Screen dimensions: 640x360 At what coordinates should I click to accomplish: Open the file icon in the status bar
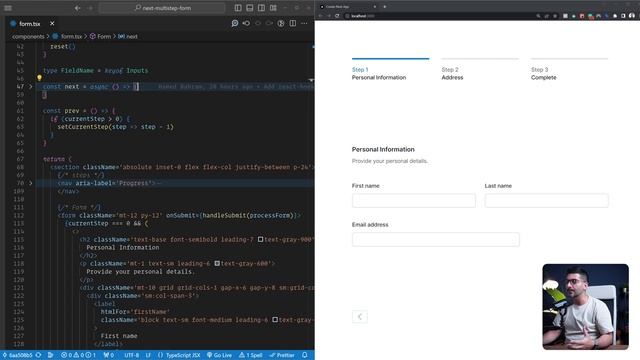pos(51,355)
